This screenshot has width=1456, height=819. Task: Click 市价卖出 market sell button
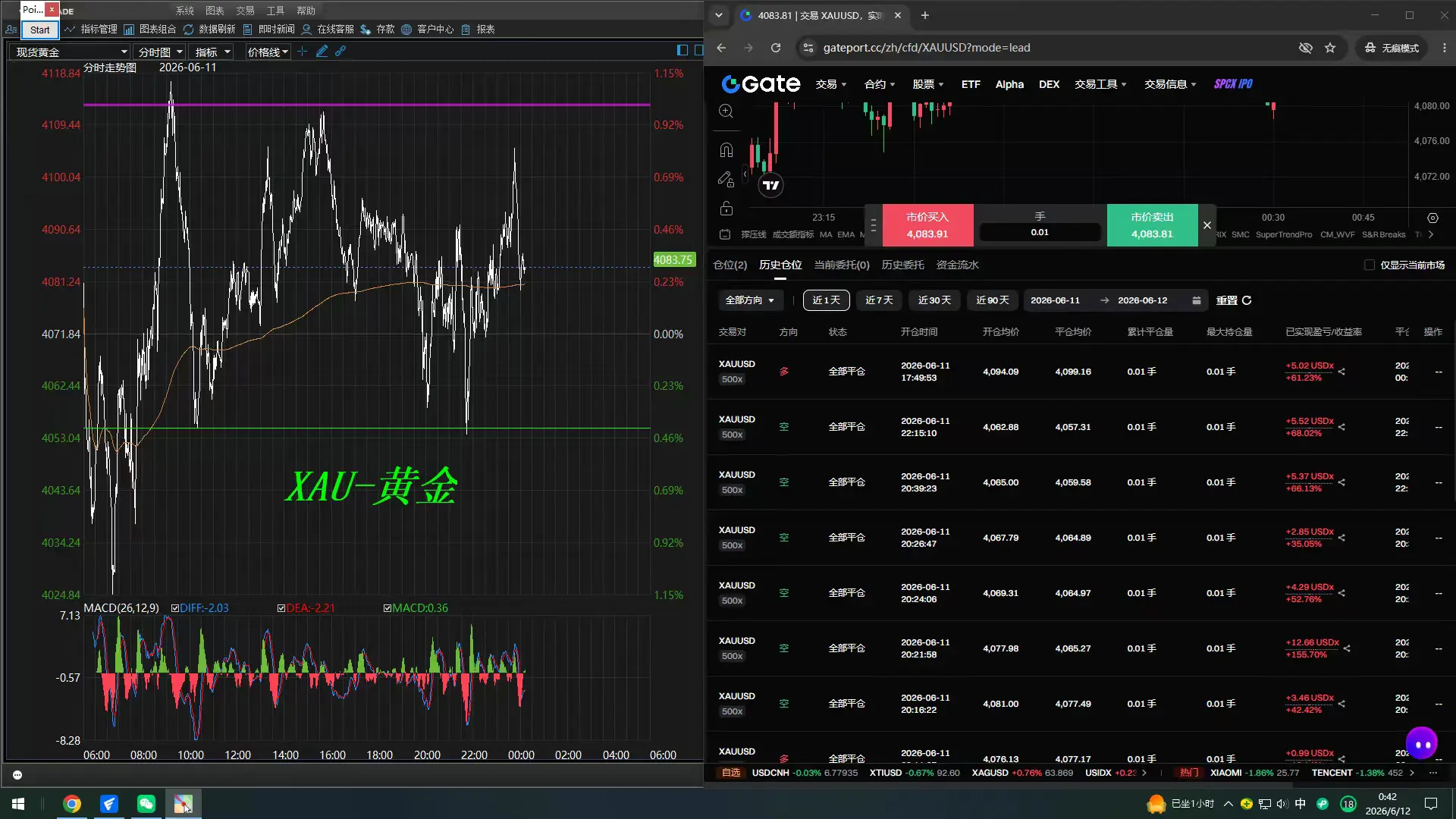tap(1152, 225)
